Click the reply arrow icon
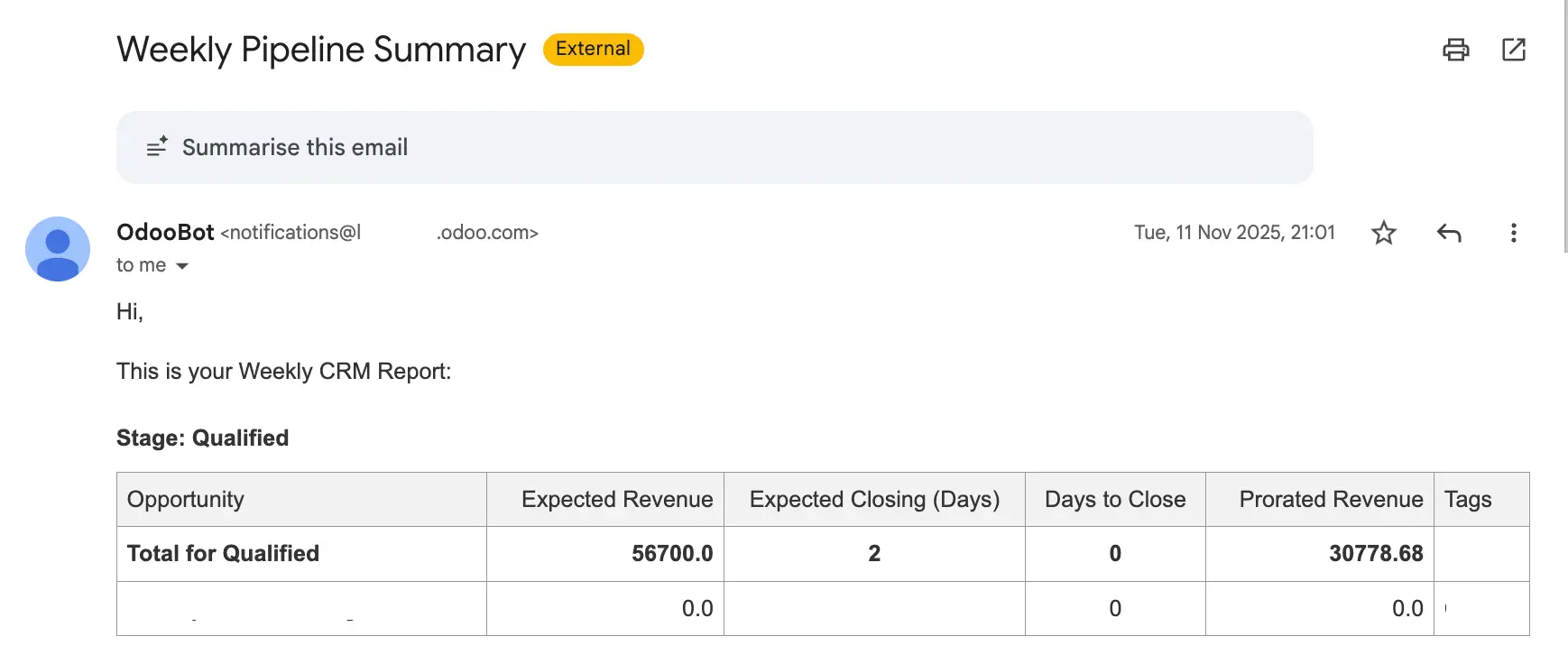 click(1448, 233)
